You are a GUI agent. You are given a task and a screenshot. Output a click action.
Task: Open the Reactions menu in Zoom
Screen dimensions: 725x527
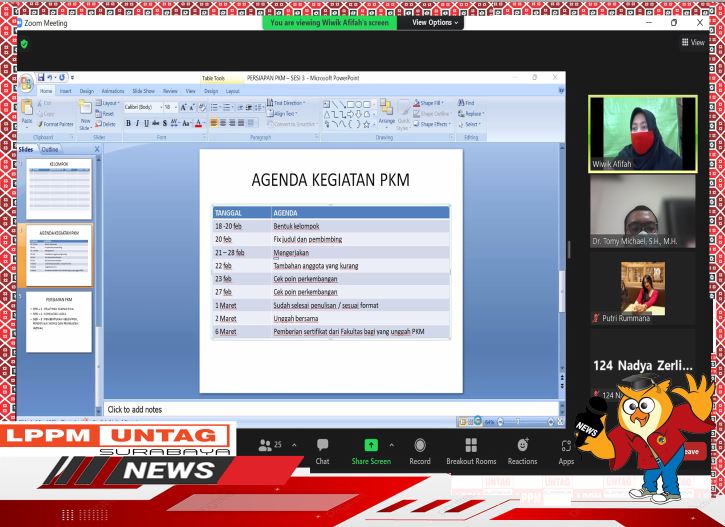point(522,452)
